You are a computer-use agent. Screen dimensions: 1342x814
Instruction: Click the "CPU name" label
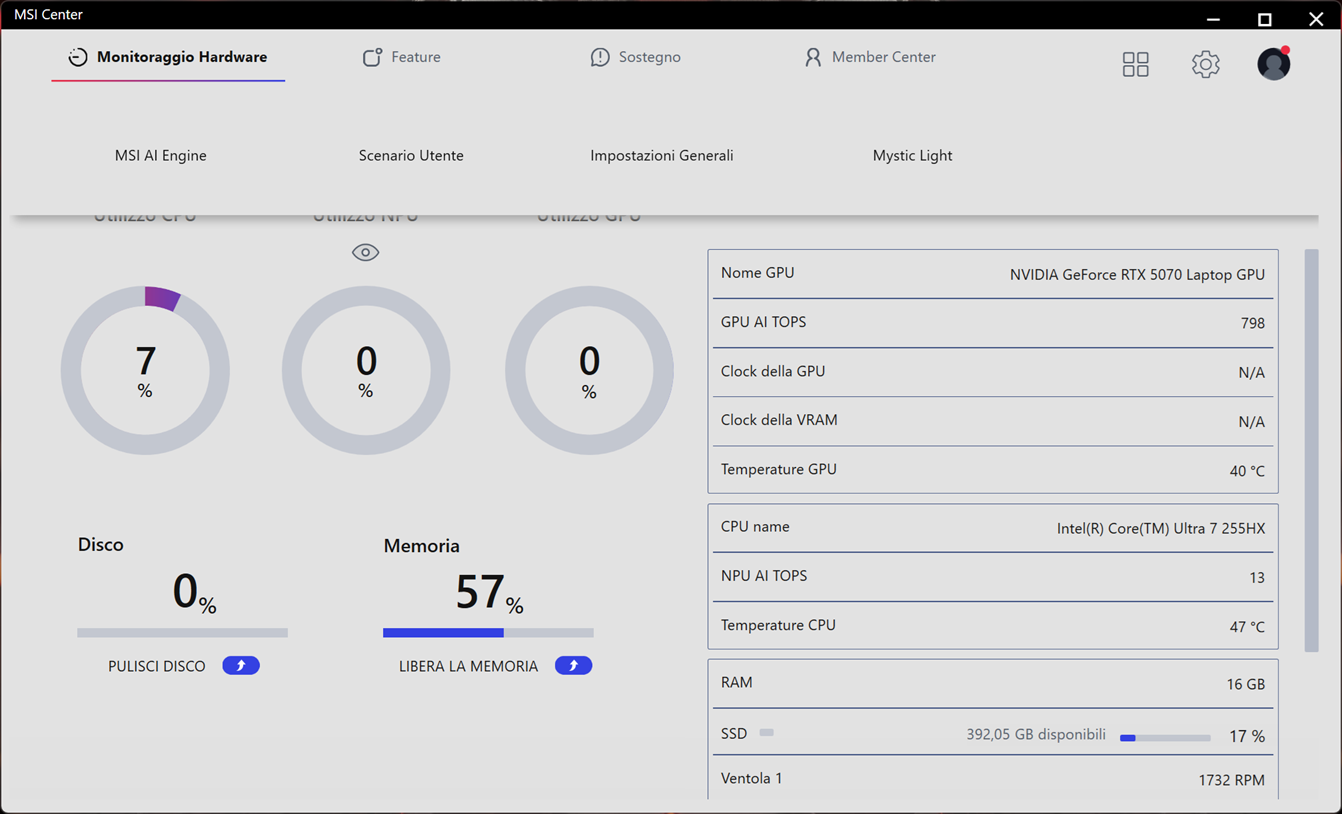(755, 526)
